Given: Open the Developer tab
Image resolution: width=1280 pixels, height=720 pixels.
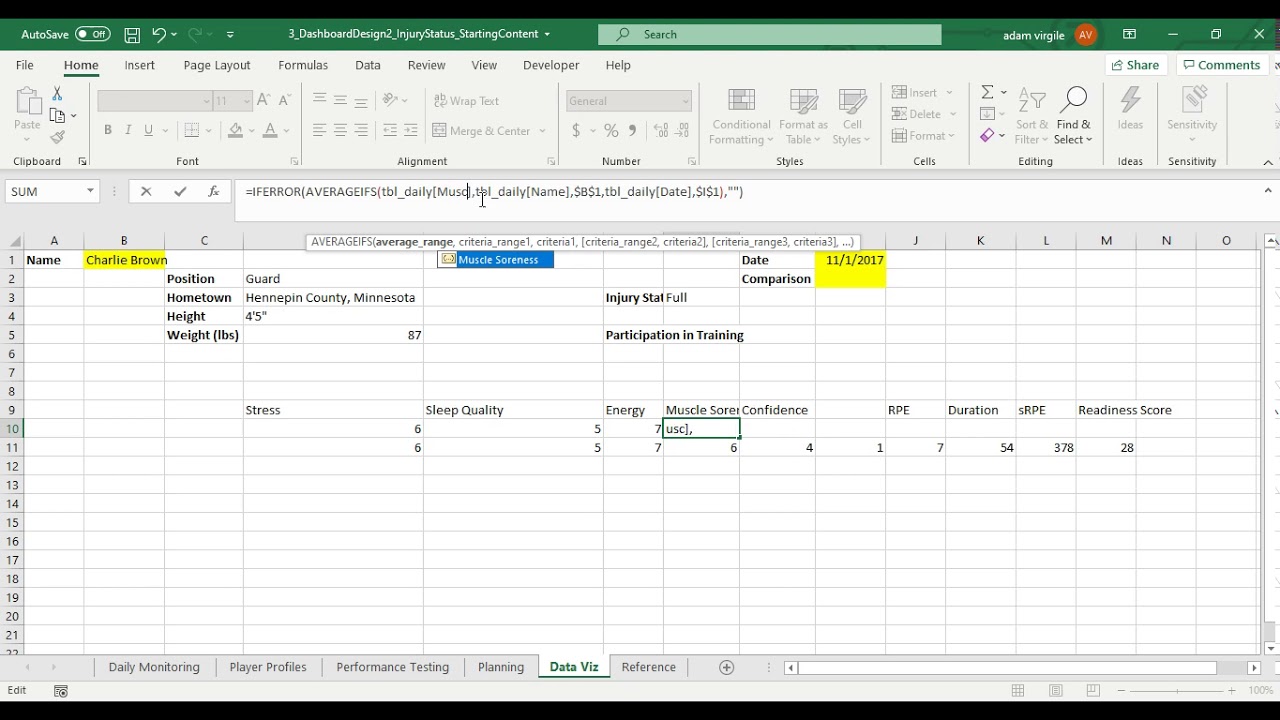Looking at the screenshot, I should coord(551,65).
